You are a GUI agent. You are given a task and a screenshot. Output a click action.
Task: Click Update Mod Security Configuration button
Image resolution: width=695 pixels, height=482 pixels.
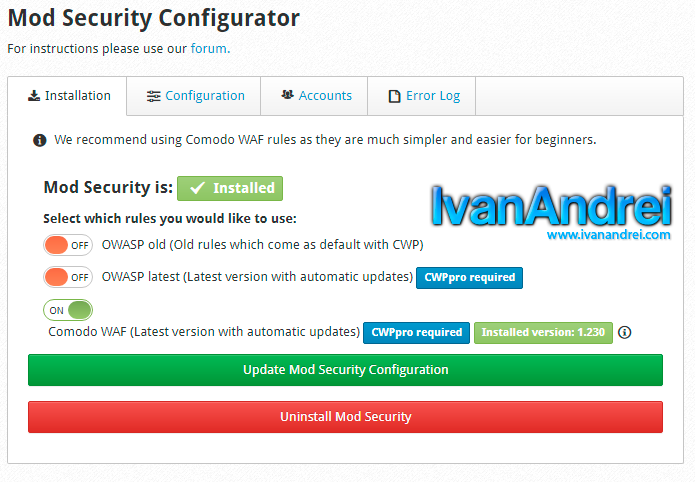point(345,370)
